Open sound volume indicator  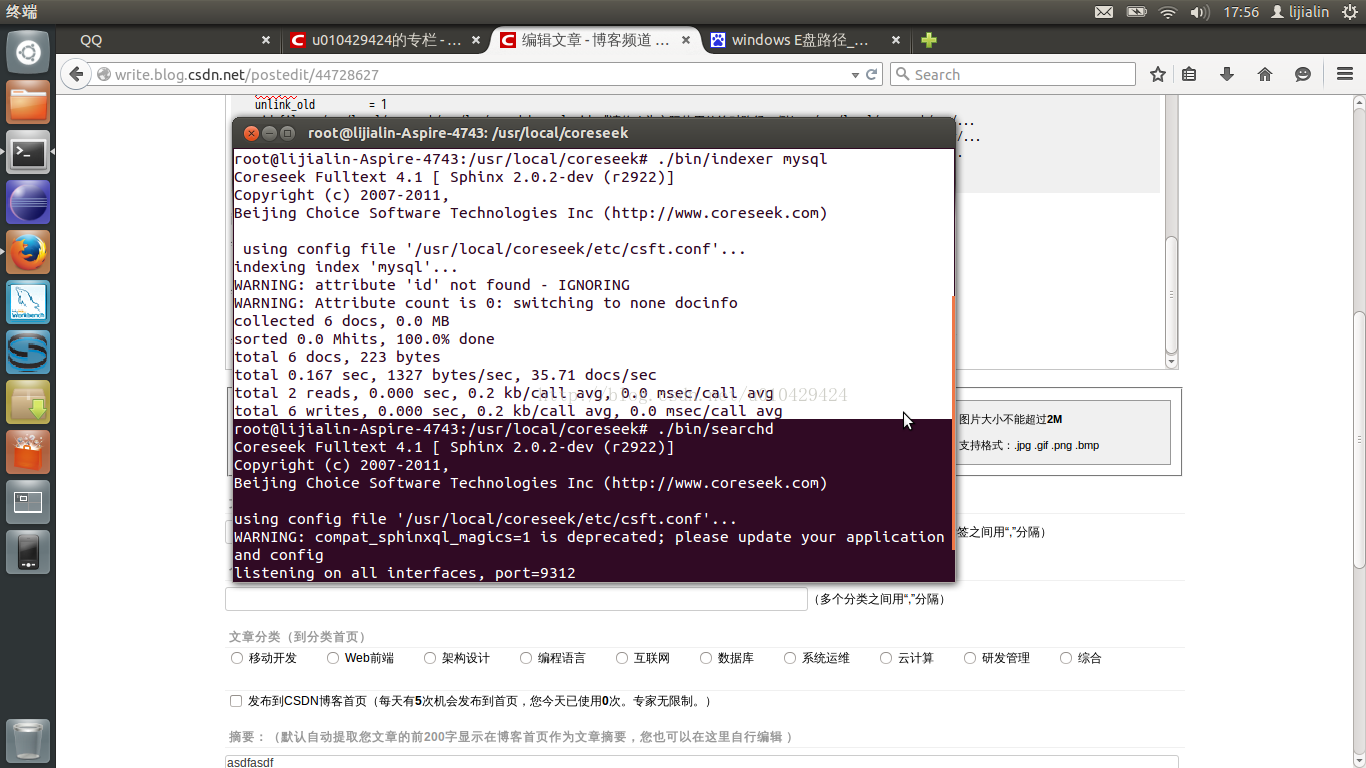tap(1200, 12)
